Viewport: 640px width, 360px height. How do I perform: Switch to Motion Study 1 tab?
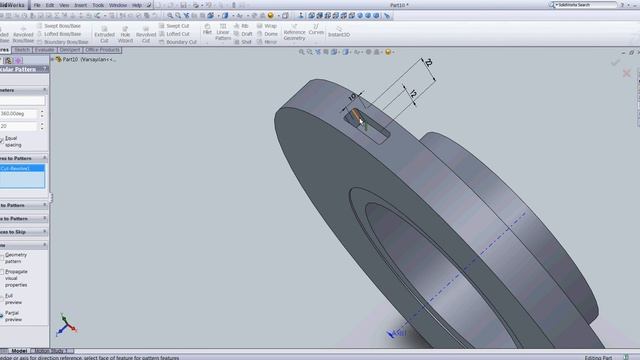tap(51, 351)
